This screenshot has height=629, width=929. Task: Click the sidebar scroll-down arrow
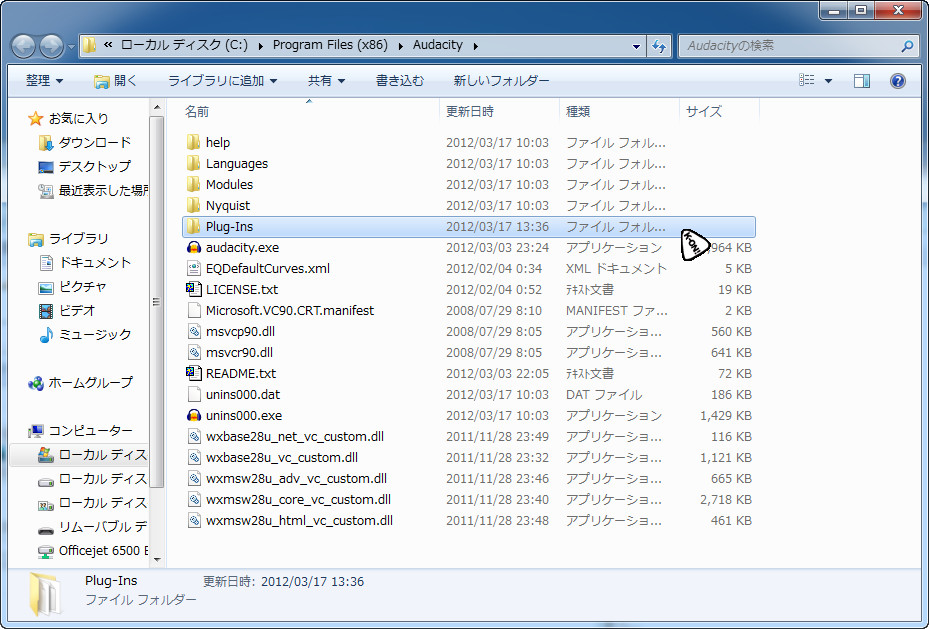click(157, 559)
